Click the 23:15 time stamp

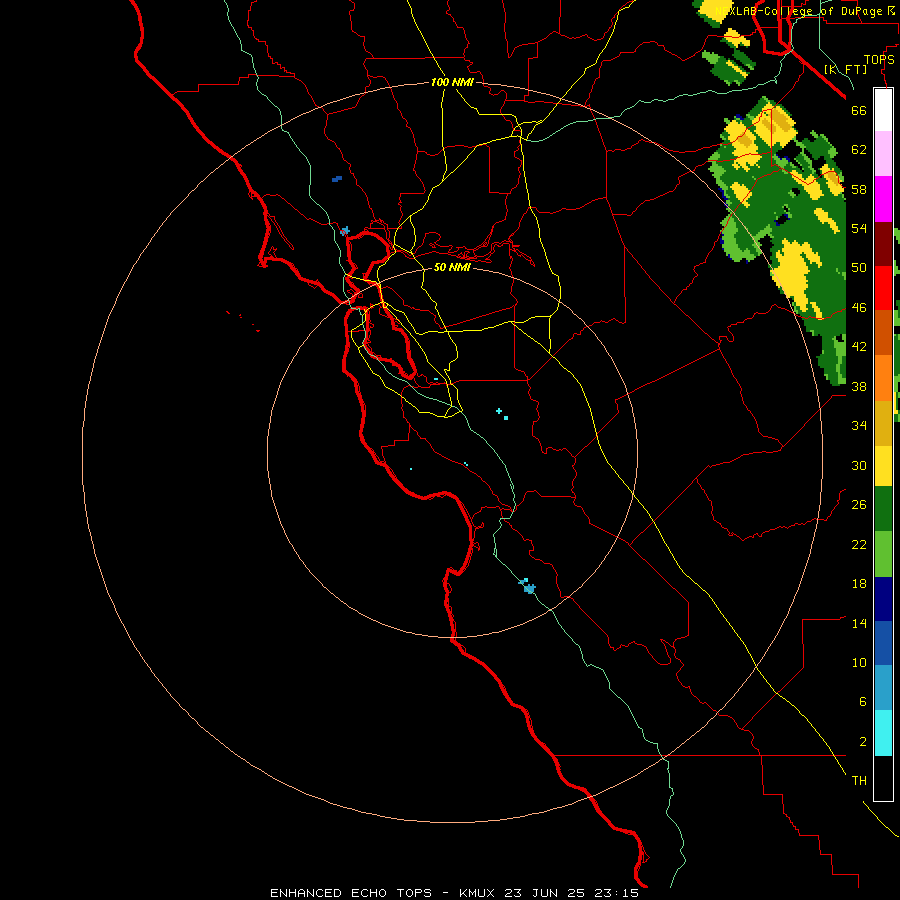pos(616,893)
